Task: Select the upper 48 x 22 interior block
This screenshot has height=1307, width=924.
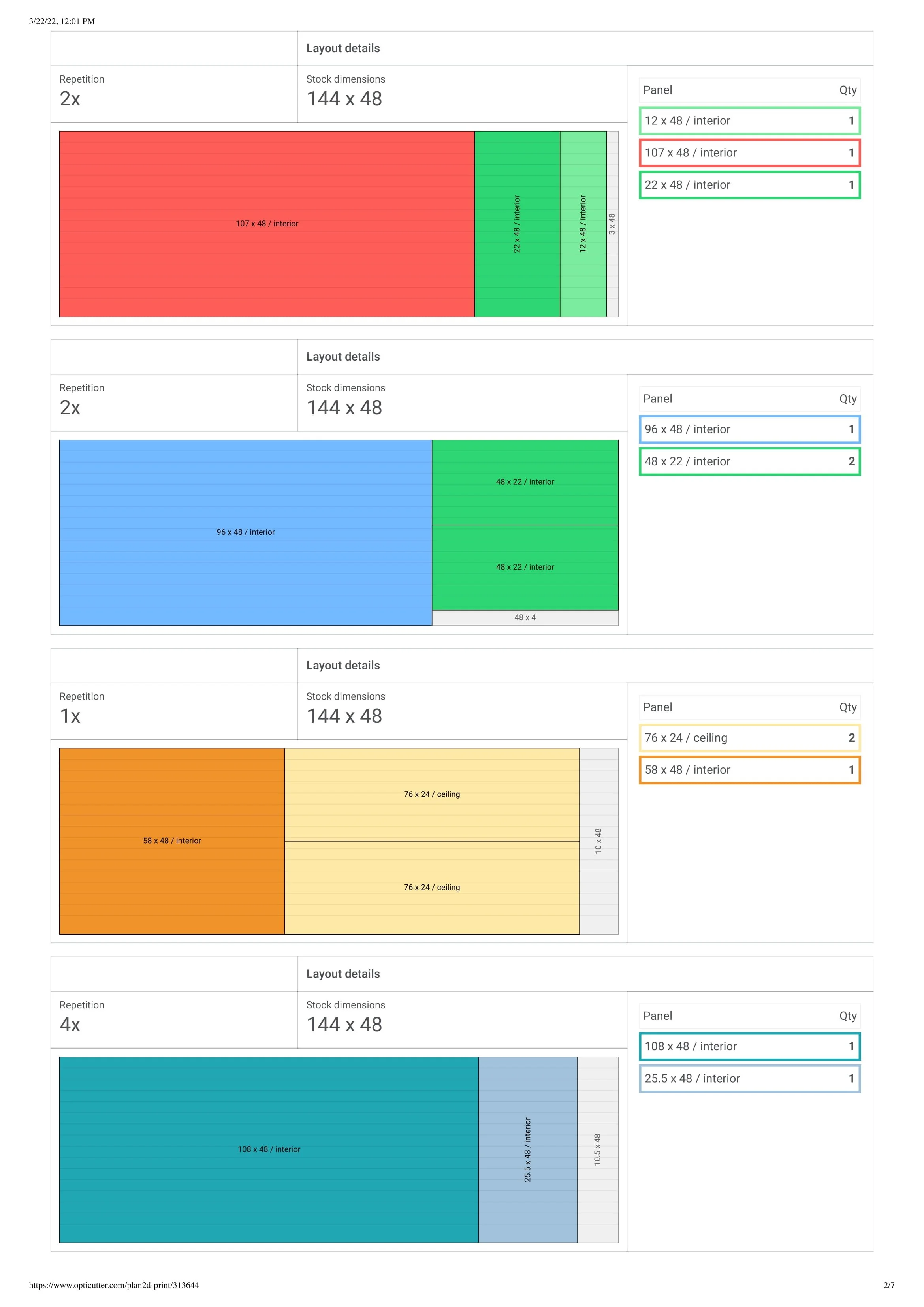Action: (x=524, y=481)
